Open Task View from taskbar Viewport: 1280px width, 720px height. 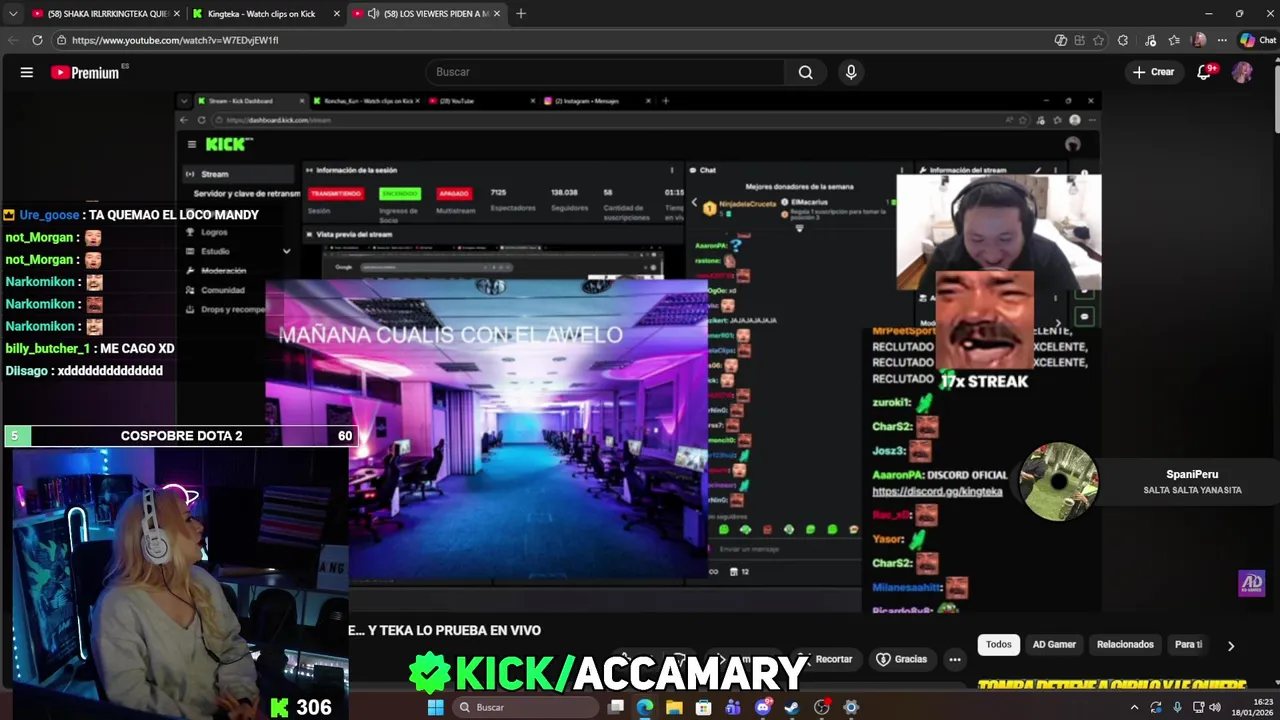pyautogui.click(x=616, y=707)
